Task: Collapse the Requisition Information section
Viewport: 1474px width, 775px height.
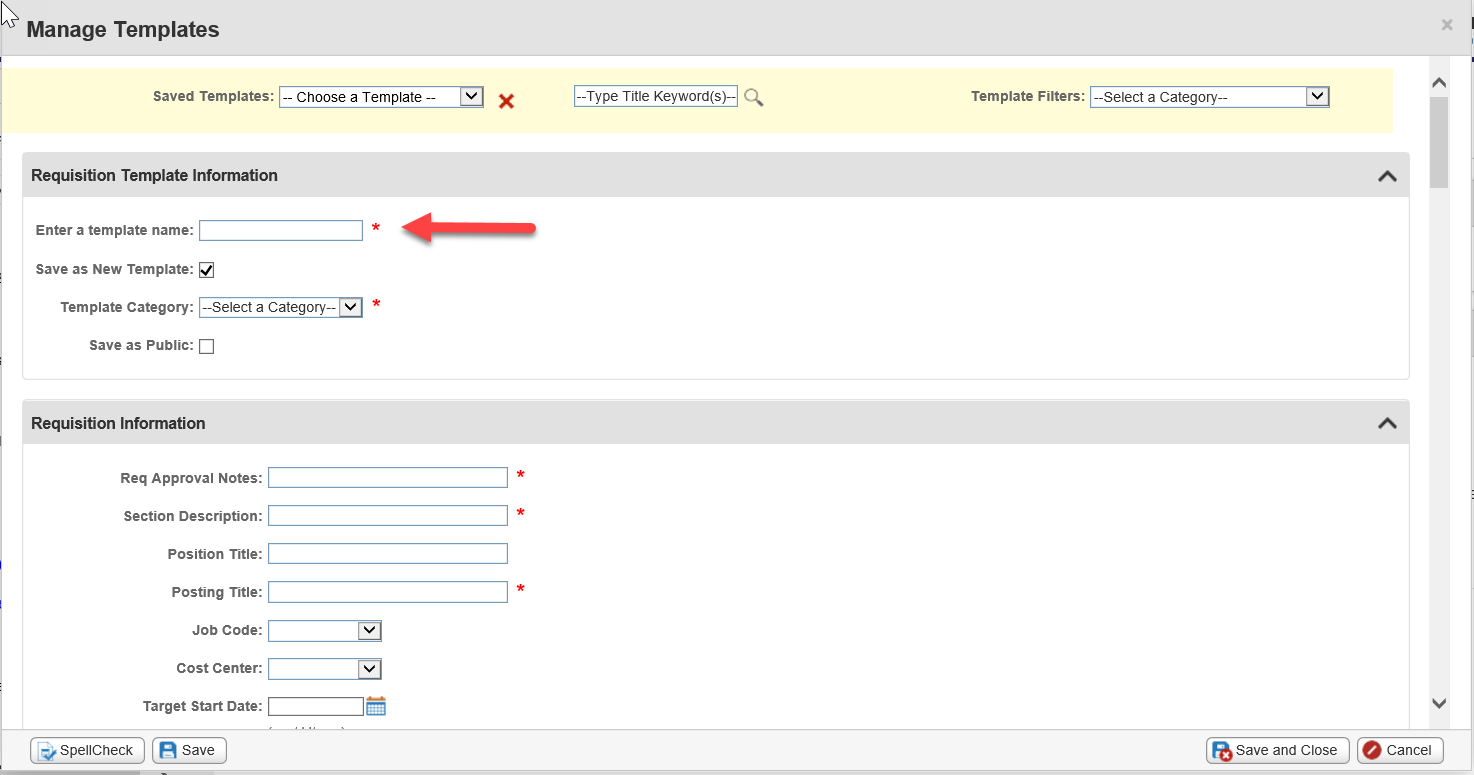Action: [1387, 423]
